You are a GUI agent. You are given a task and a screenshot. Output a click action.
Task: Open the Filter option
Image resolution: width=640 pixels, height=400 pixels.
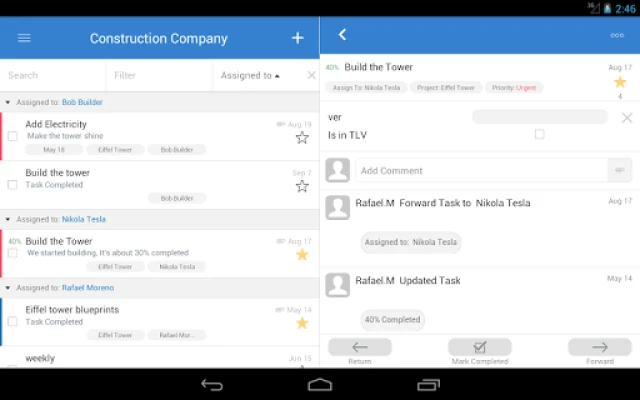click(x=159, y=76)
